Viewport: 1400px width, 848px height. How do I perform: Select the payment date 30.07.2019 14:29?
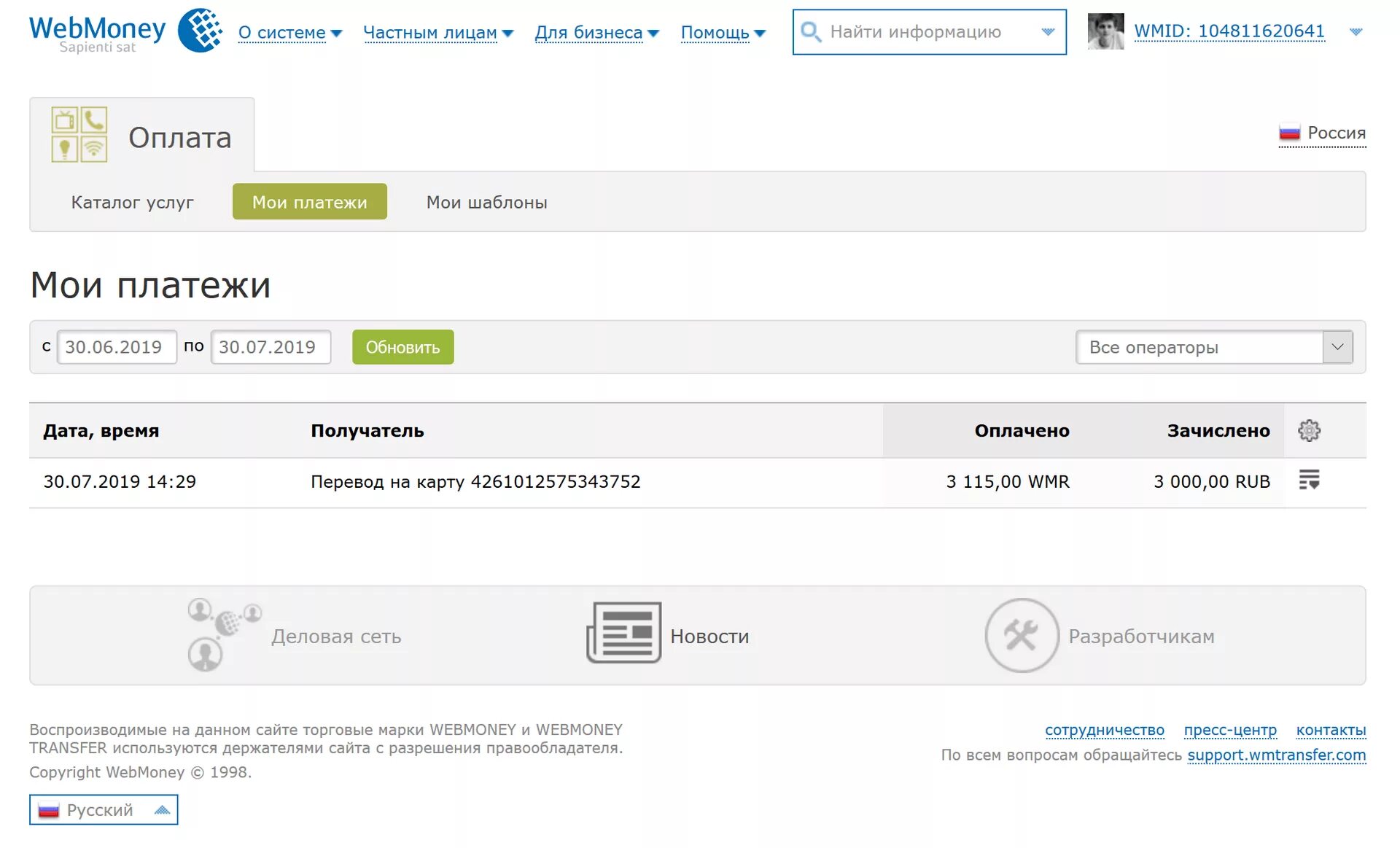120,482
